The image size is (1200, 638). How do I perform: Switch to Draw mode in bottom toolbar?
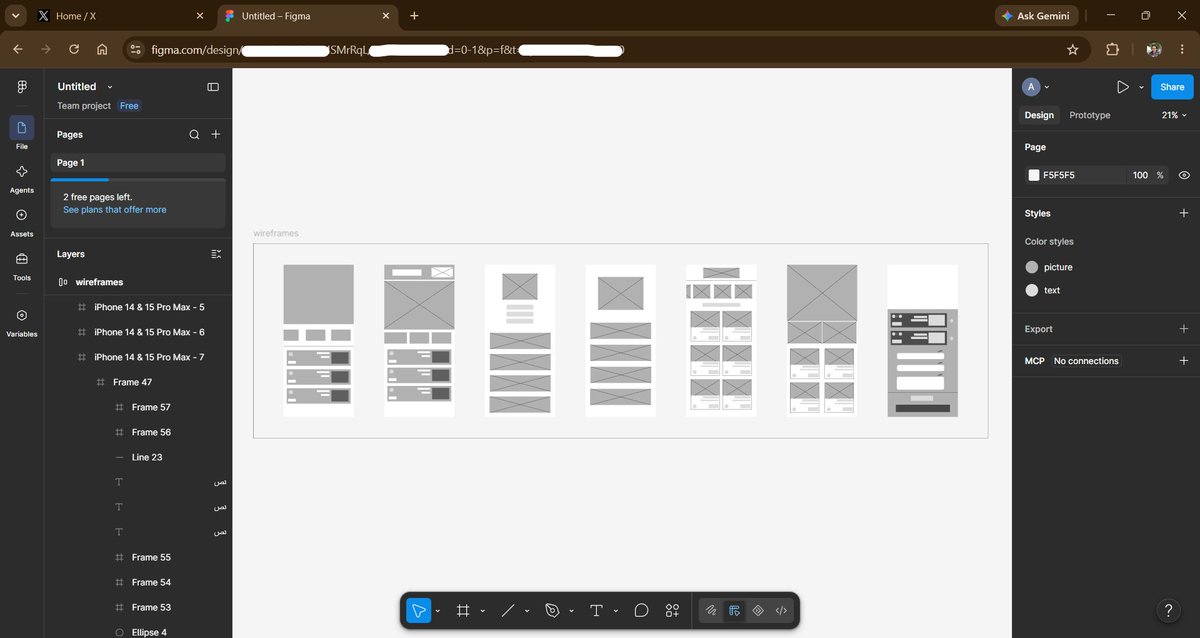[x=711, y=610]
